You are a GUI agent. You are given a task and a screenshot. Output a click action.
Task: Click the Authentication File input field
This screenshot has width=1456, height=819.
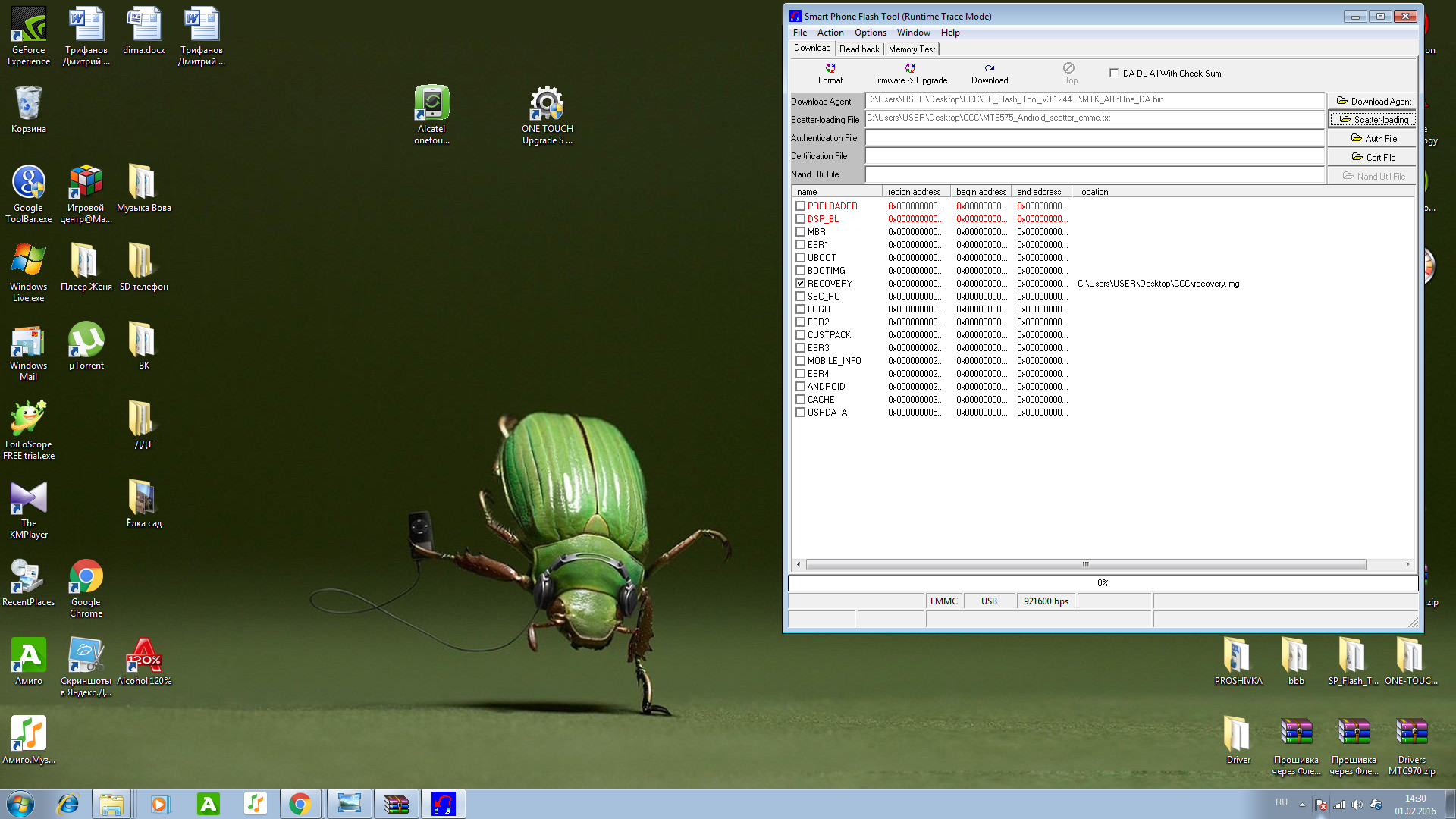[x=1094, y=138]
